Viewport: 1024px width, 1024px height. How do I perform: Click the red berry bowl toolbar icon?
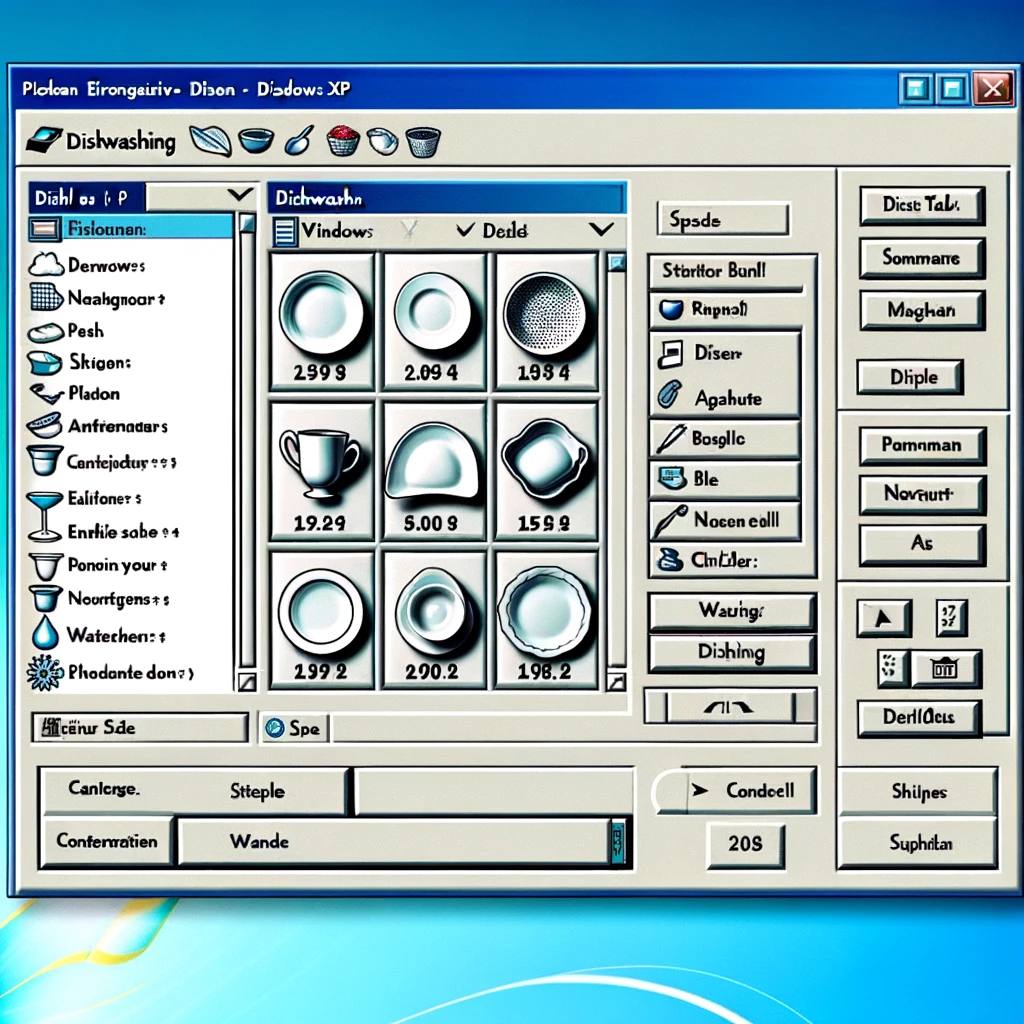(343, 140)
